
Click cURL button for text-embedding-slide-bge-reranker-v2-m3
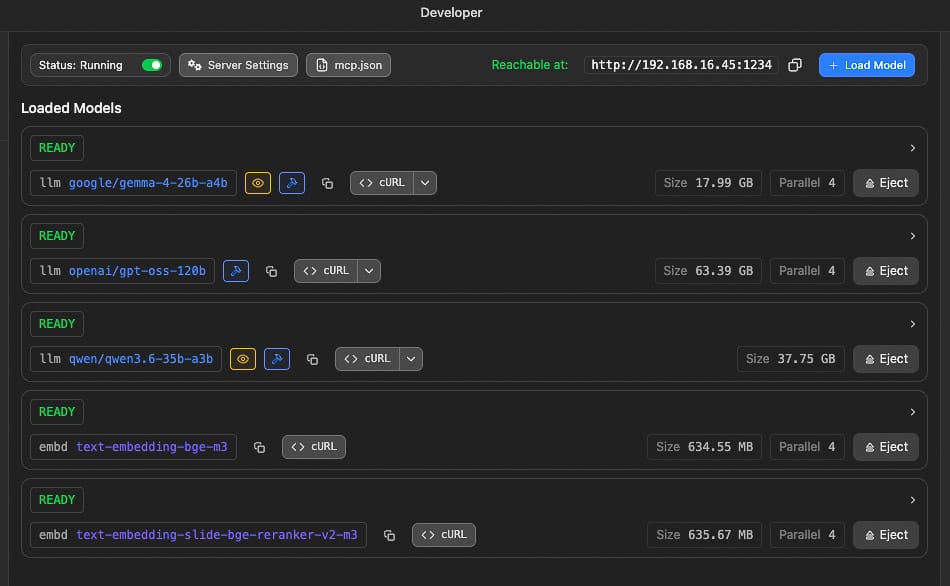(444, 534)
